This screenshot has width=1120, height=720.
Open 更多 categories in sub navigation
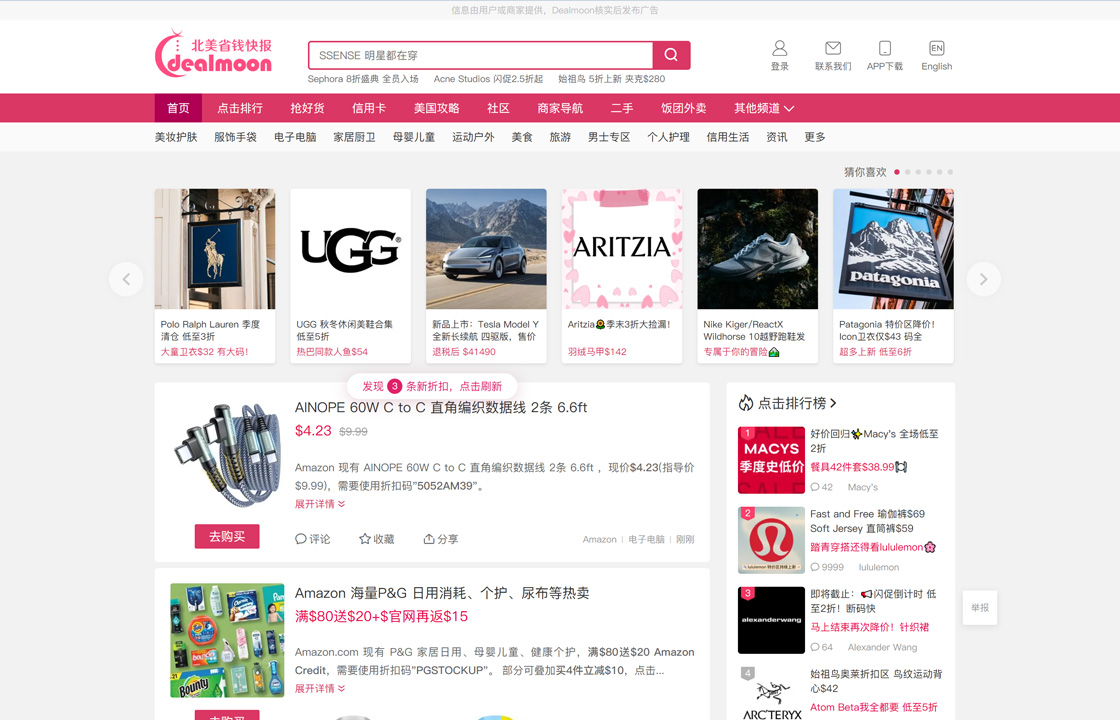point(815,137)
